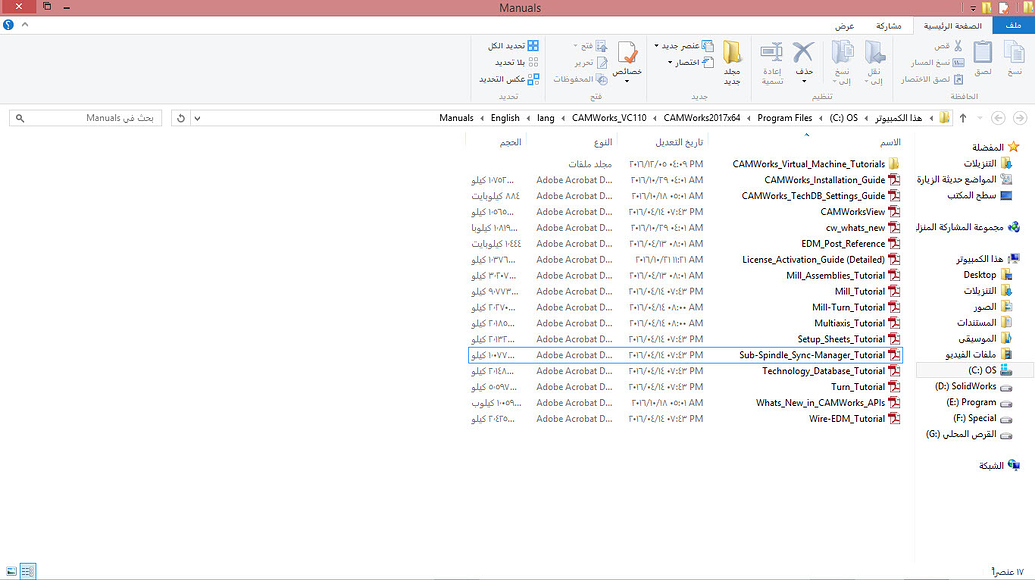Image resolution: width=1035 pixels, height=580 pixels.
Task: Sort by the Type (النوع) column header
Action: (x=603, y=142)
